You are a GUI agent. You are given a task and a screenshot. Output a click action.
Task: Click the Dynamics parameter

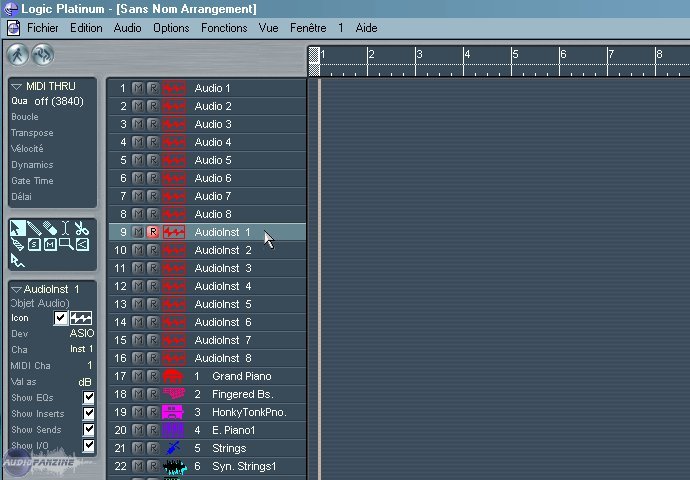(x=32, y=165)
